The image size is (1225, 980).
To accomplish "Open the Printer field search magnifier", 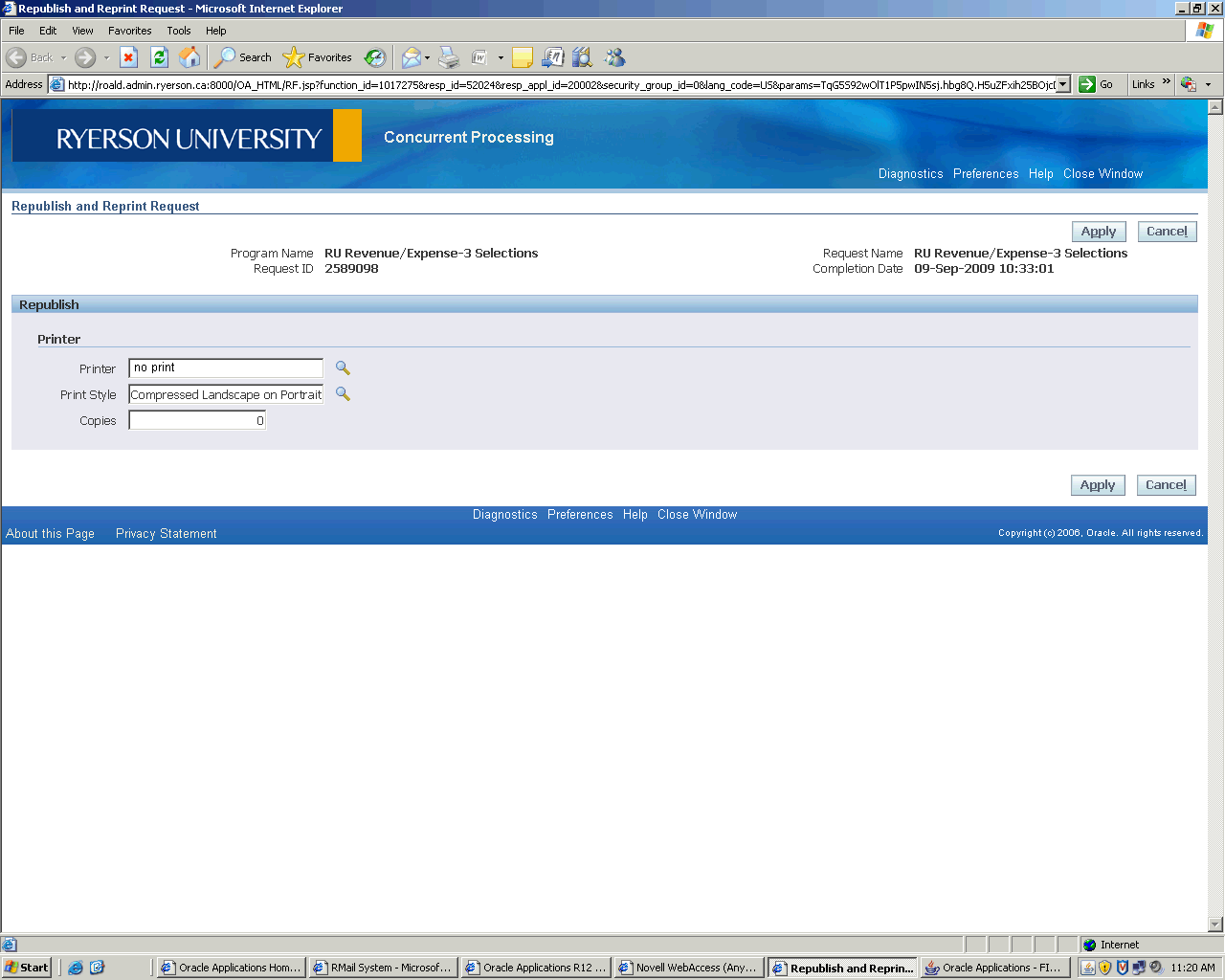I will [343, 368].
